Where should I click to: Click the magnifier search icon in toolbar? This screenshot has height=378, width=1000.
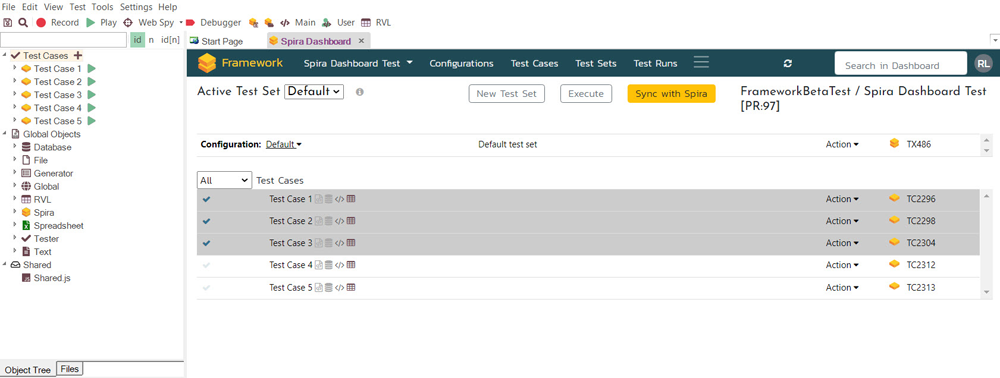(x=23, y=22)
